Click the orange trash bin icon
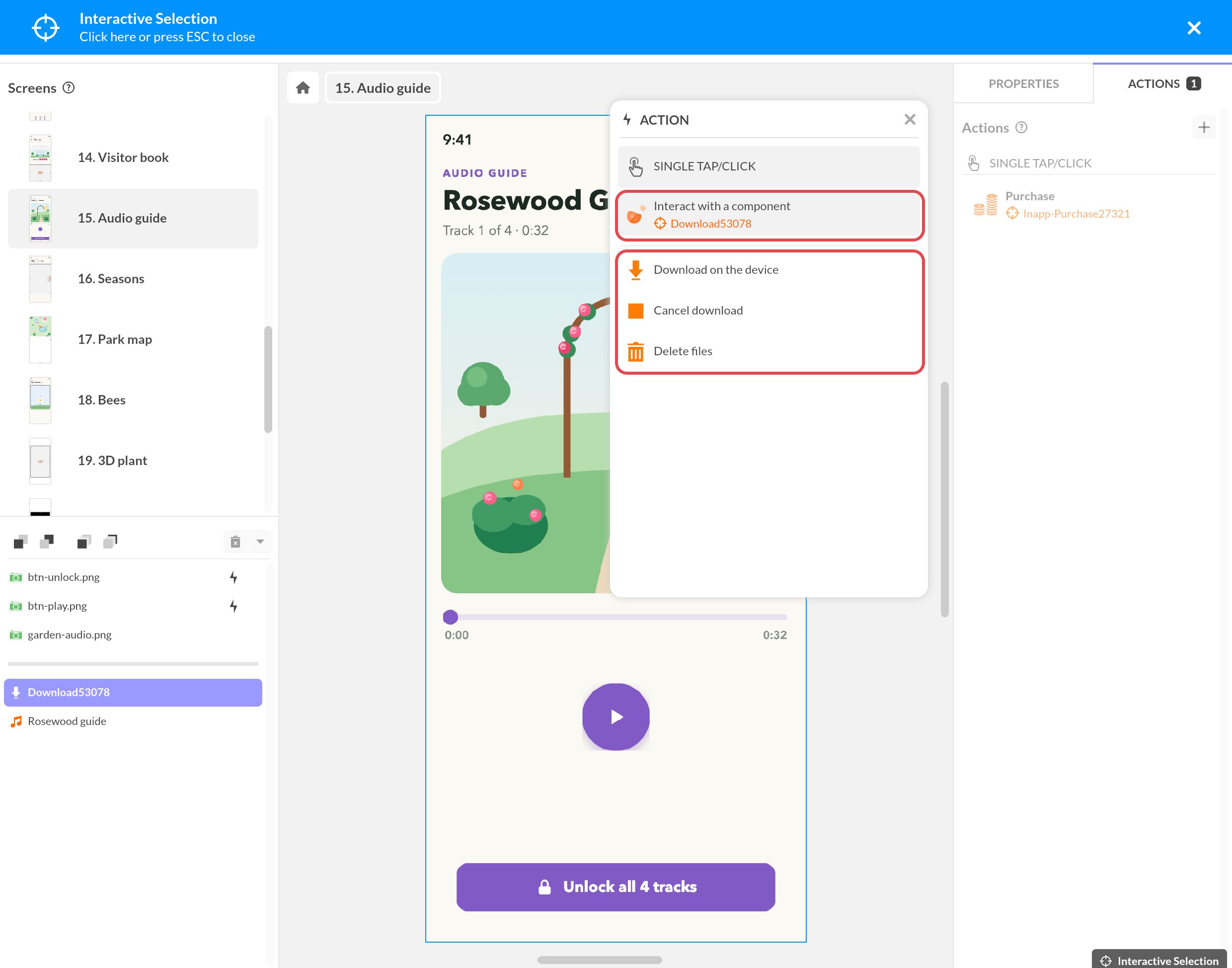This screenshot has width=1232, height=968. [635, 351]
